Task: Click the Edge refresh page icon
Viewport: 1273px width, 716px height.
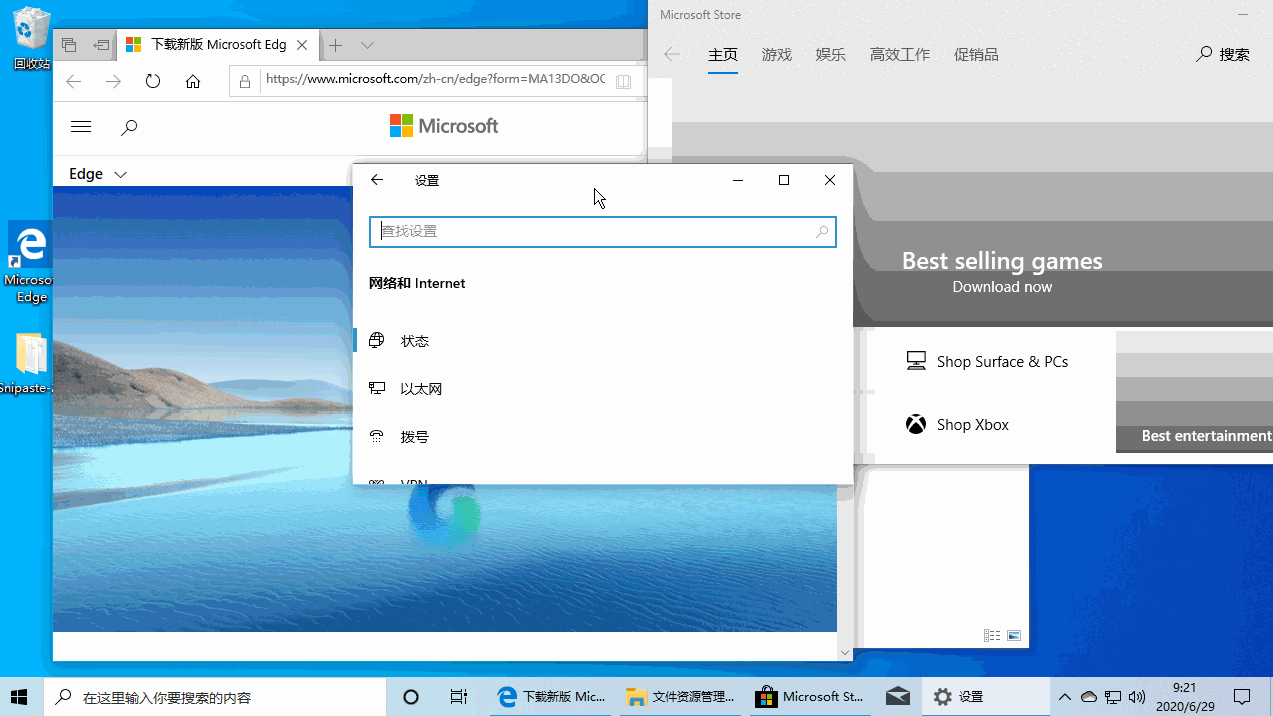Action: [153, 82]
